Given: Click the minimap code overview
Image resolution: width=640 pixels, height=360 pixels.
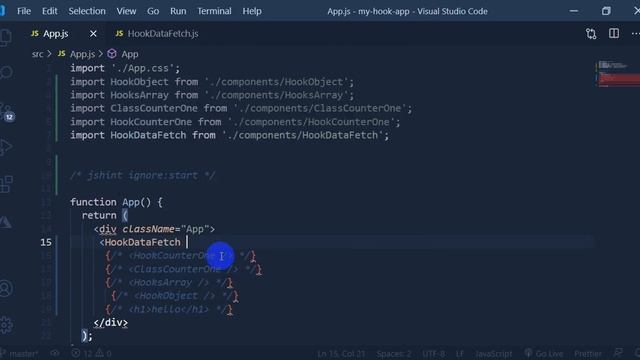Looking at the screenshot, I should [618, 73].
